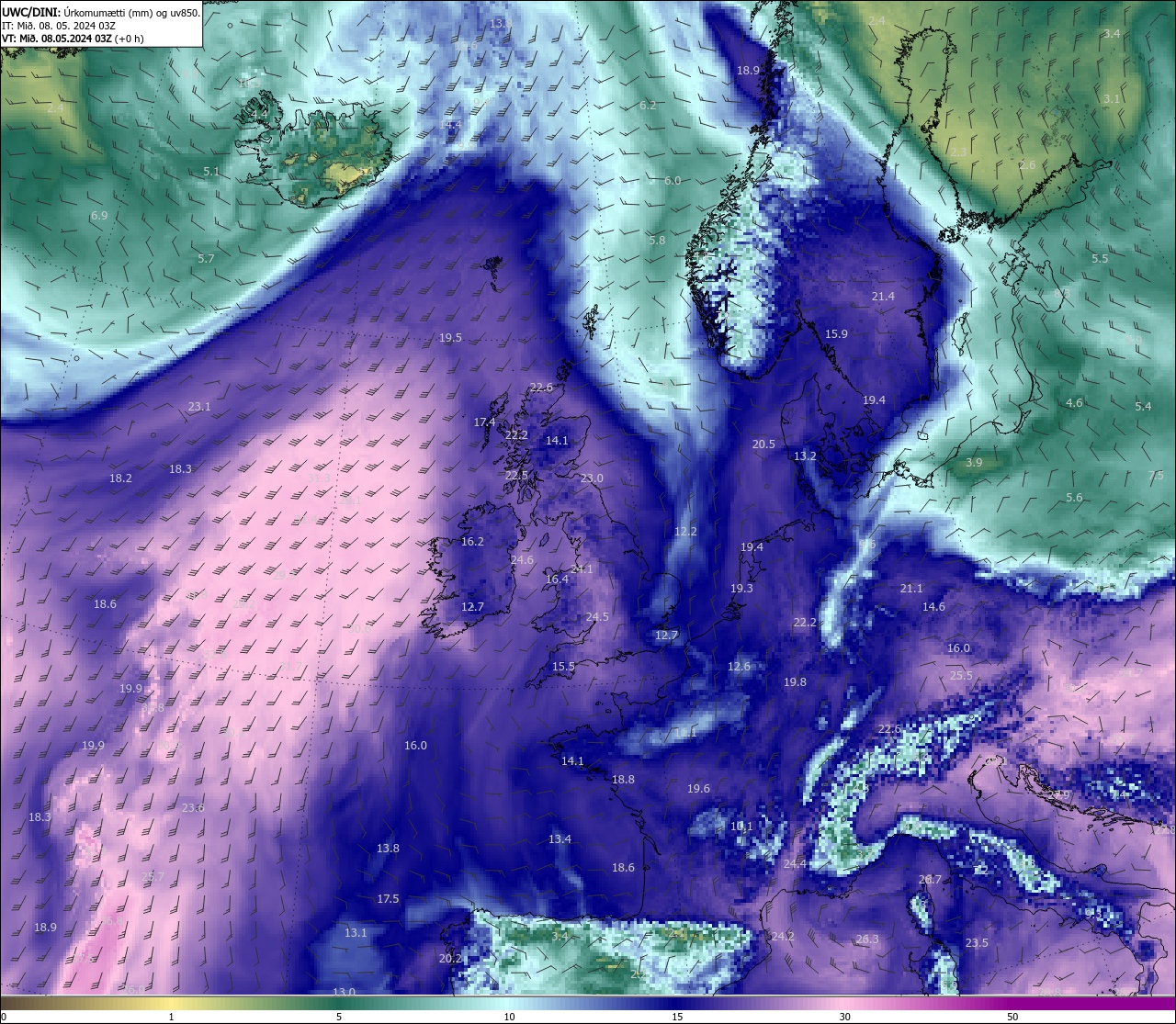The height and width of the screenshot is (1024, 1176).
Task: Click the 18.2 value over the Atlantic
Action: (x=120, y=478)
